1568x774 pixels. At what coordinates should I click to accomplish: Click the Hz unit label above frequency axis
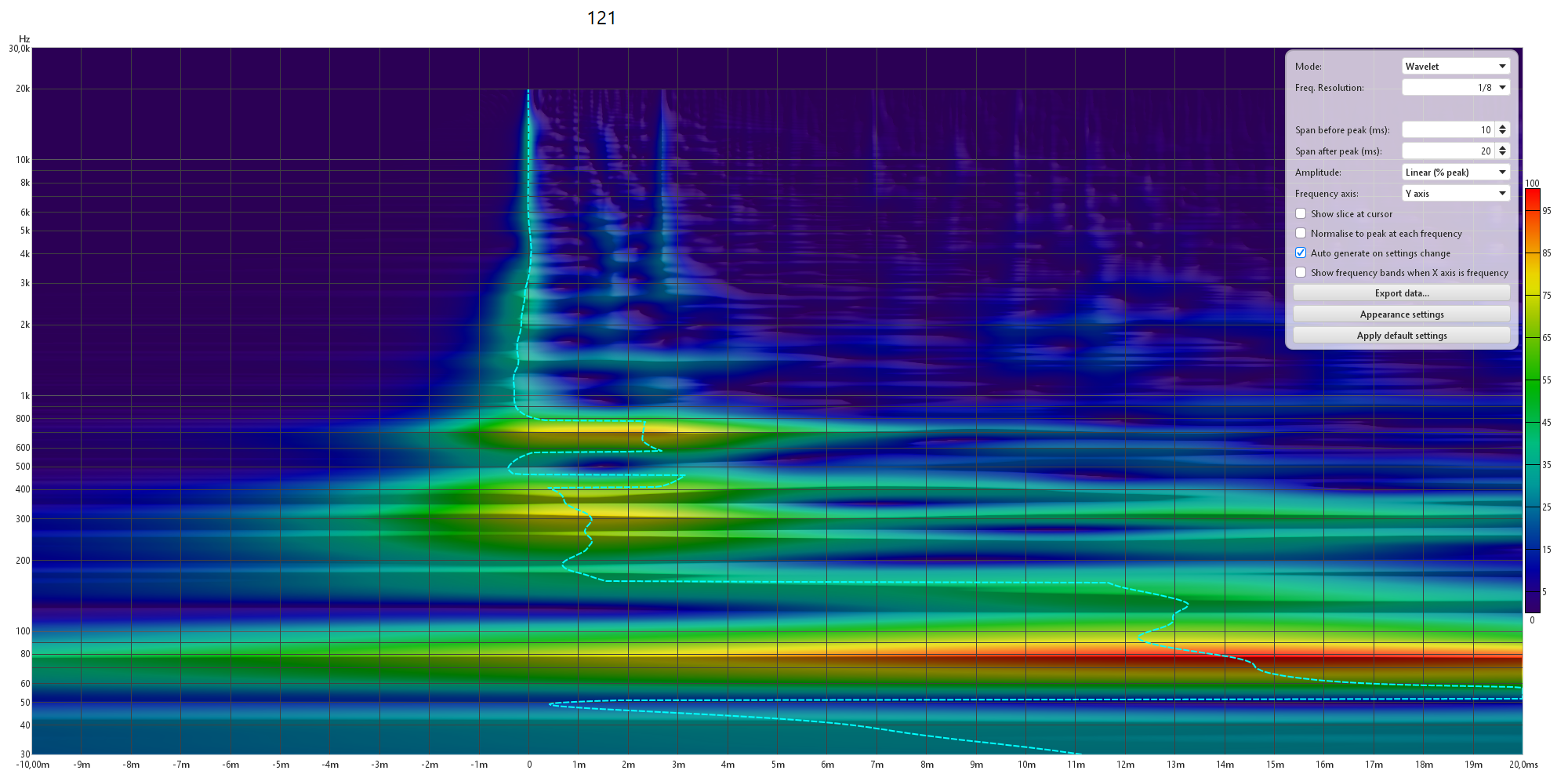click(x=24, y=39)
